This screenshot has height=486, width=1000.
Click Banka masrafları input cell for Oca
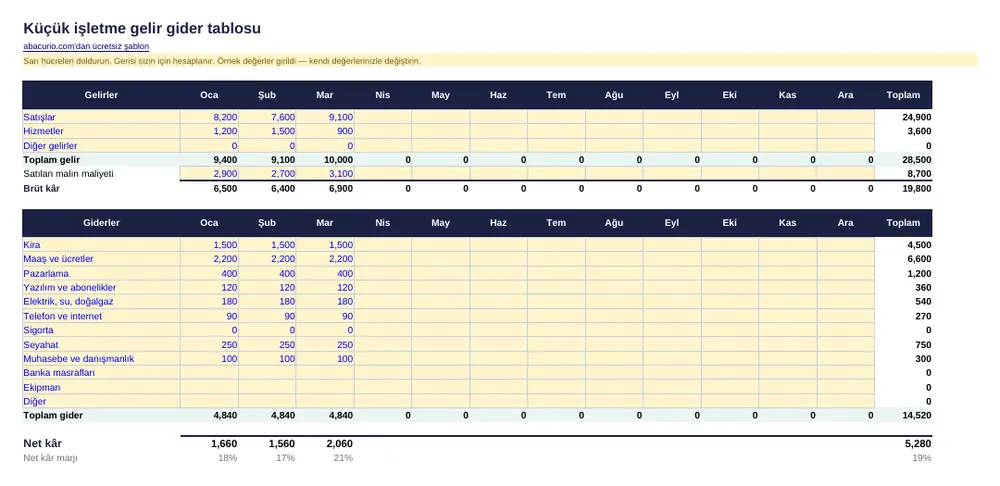[x=209, y=372]
